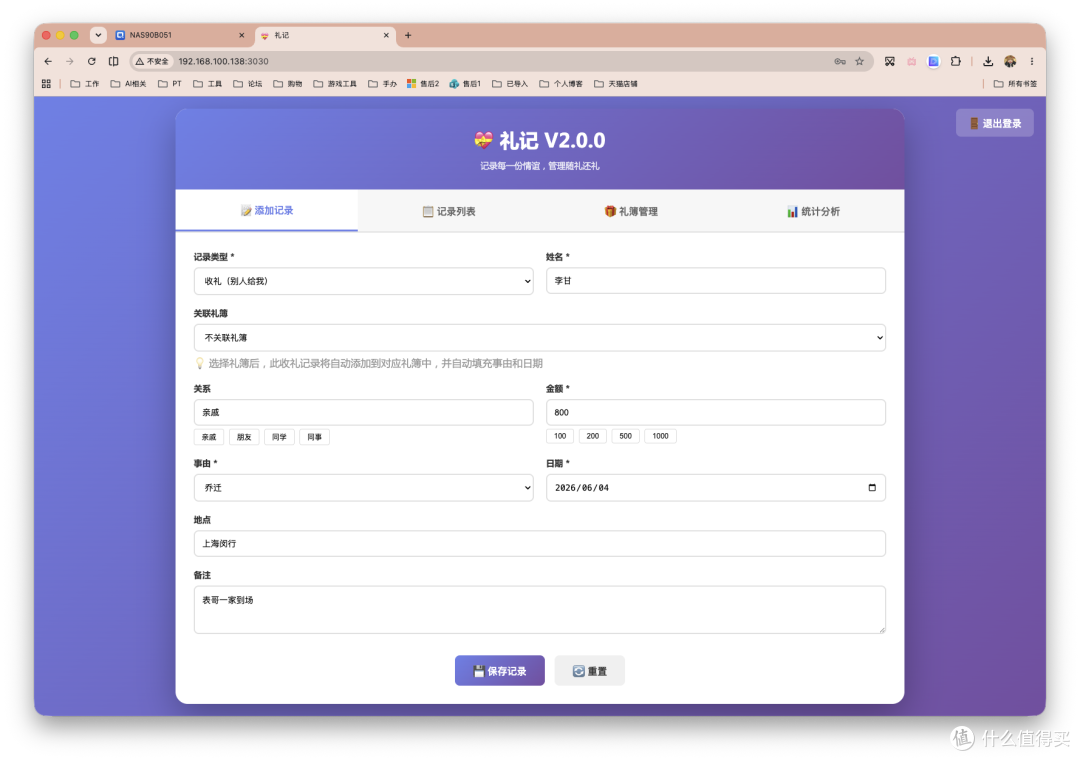Select the 亲戚 relationship chip
1080x761 pixels.
click(209, 437)
